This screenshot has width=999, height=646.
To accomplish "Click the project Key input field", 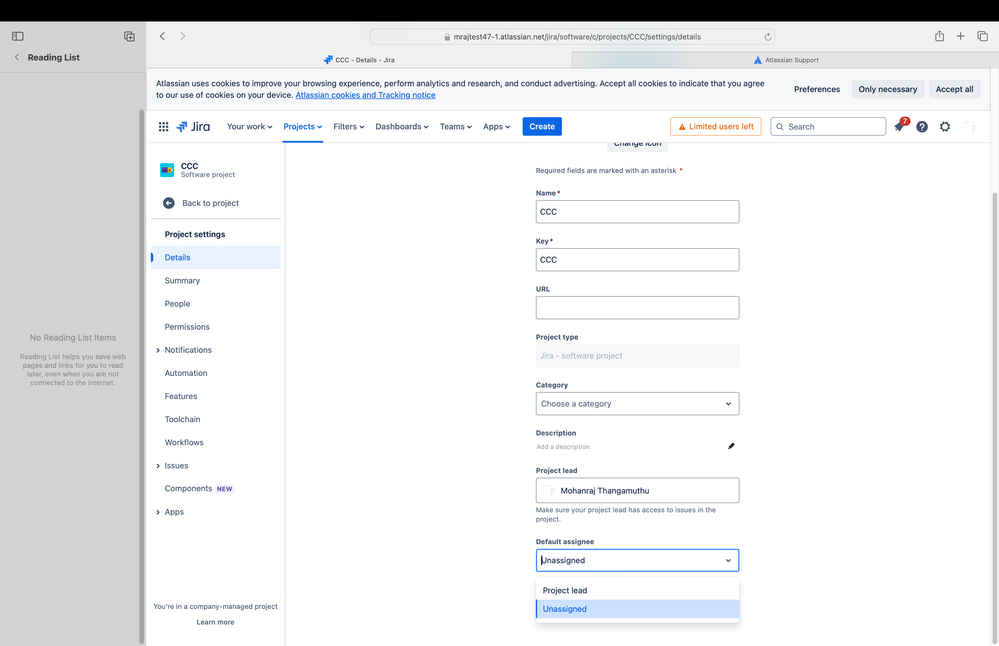I will tap(637, 260).
